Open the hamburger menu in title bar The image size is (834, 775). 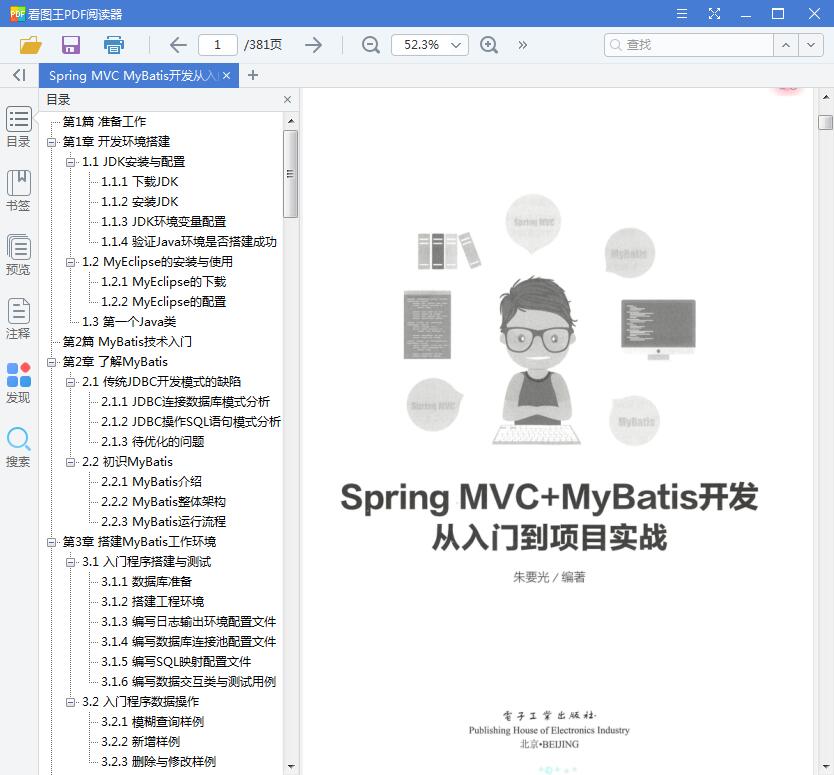[x=681, y=14]
